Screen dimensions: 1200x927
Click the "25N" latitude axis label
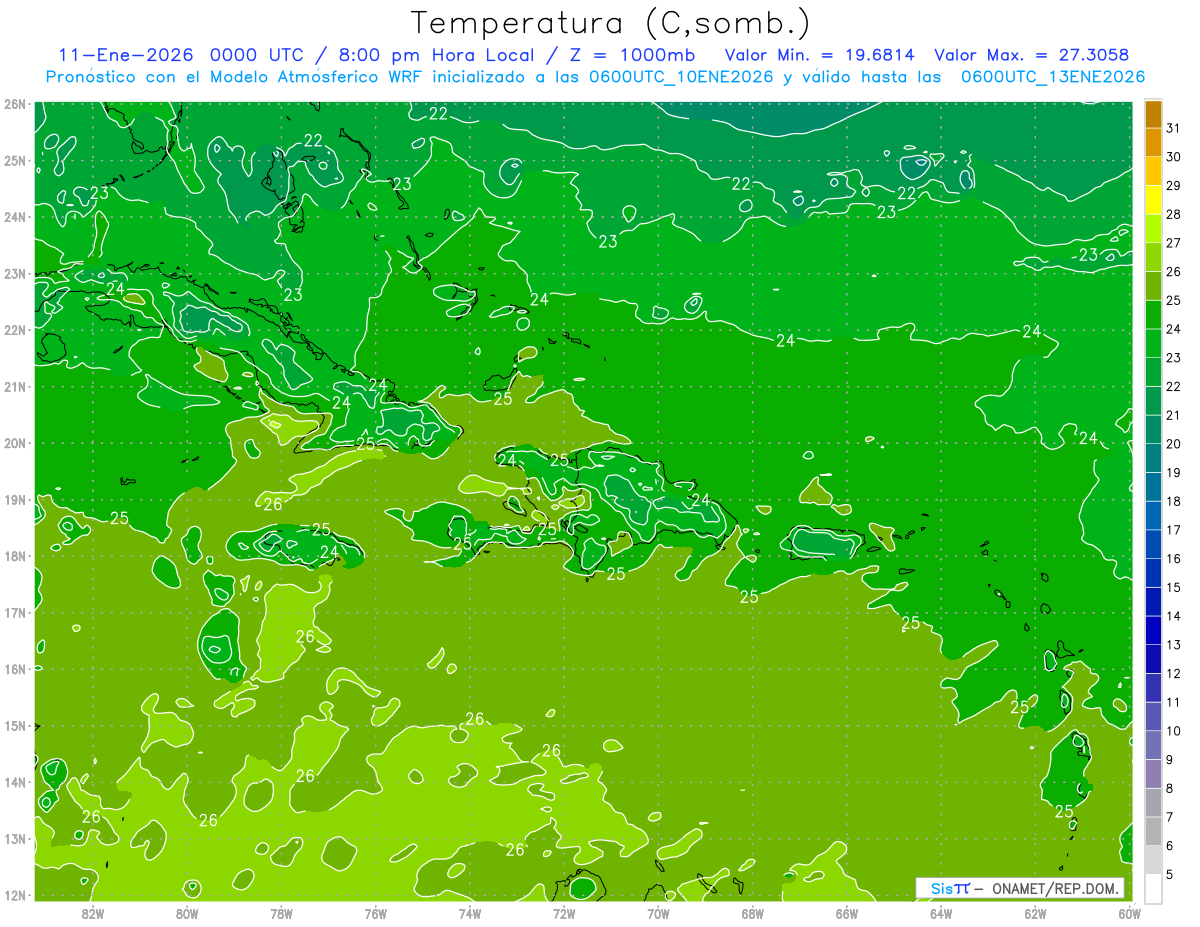[x=14, y=160]
